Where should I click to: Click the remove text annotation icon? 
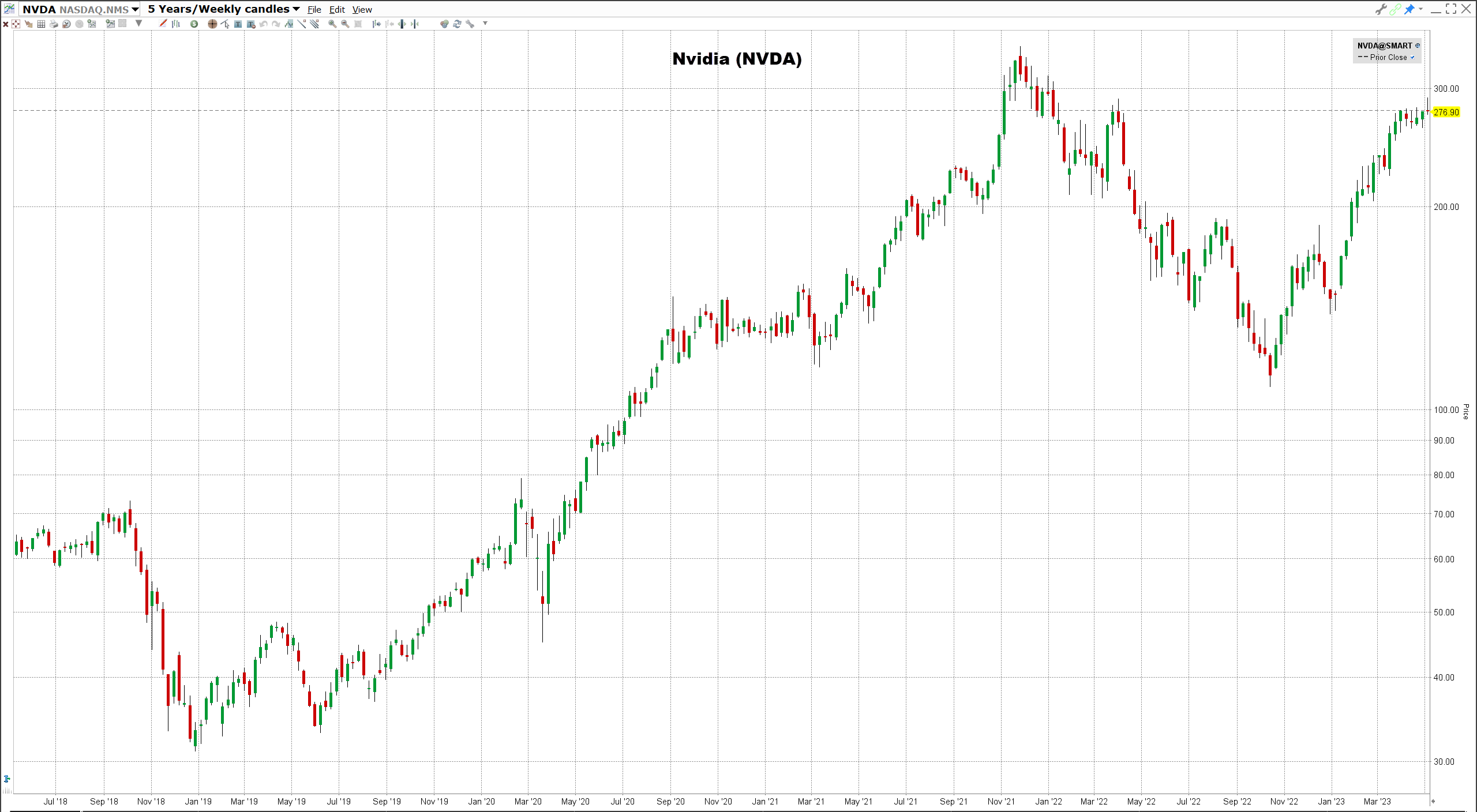click(x=251, y=24)
